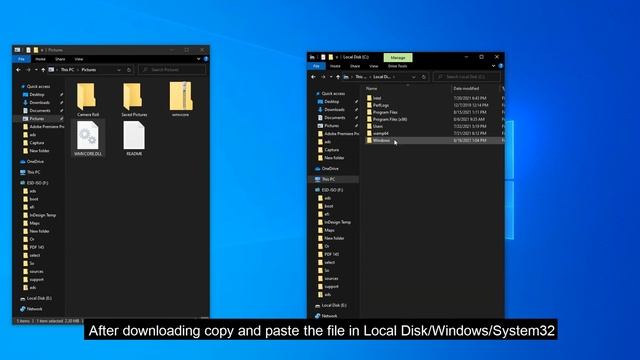The height and width of the screenshot is (360, 640).
Task: Open Drive Tools tab in Local Disk window
Action: (398, 66)
